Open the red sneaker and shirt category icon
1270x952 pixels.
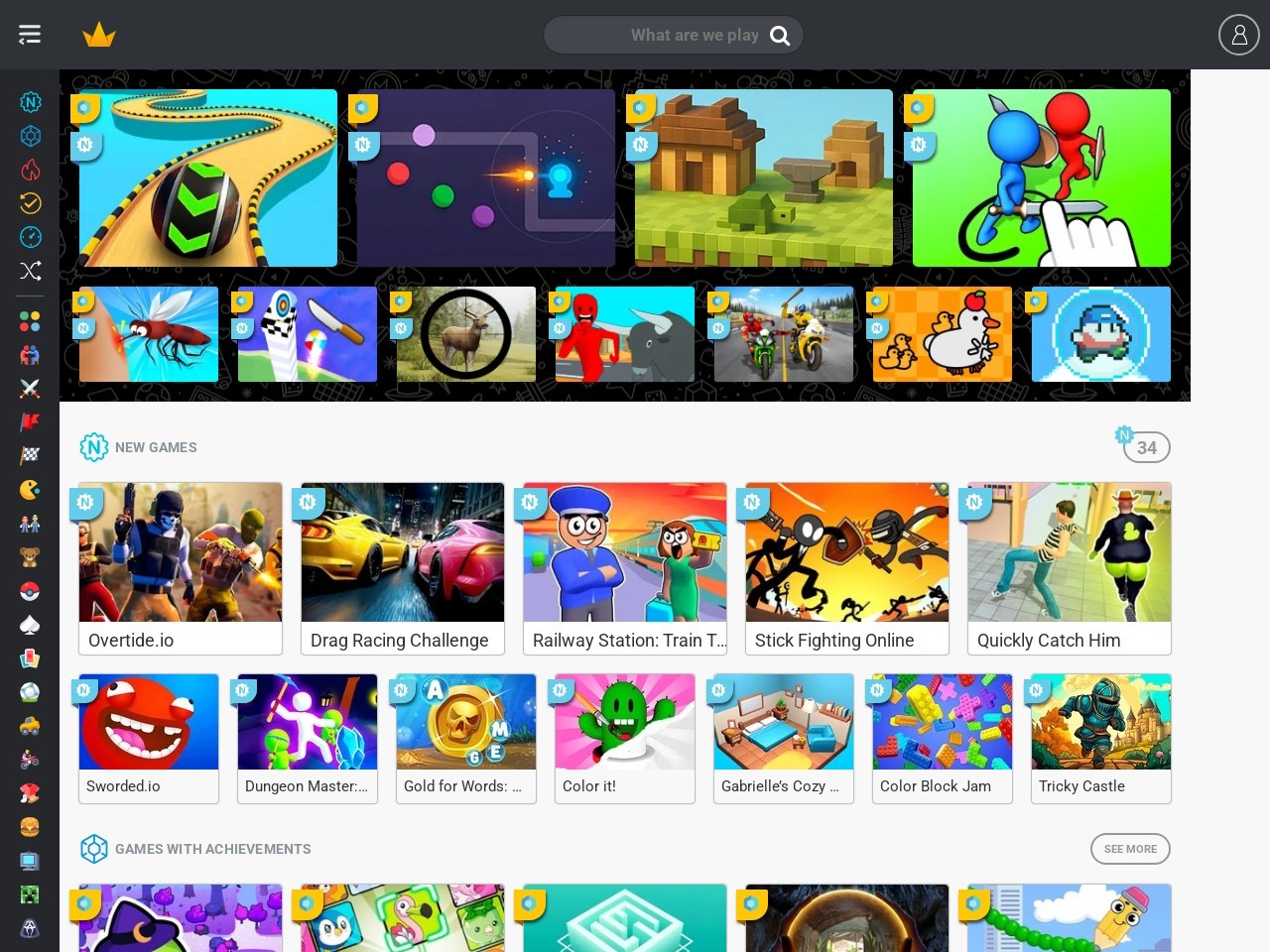click(x=30, y=793)
